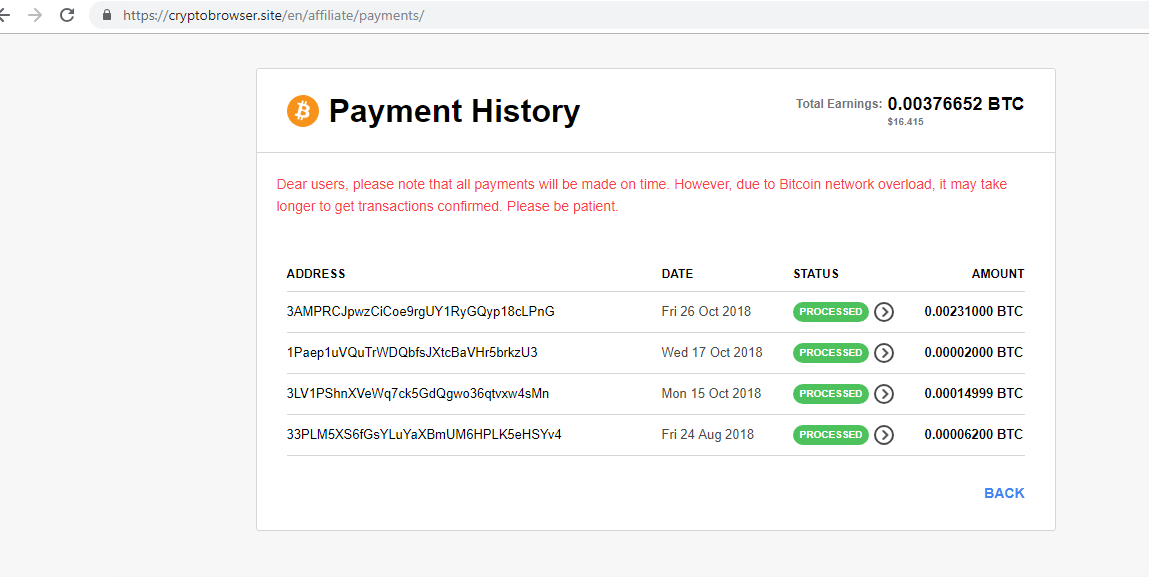Image resolution: width=1149 pixels, height=577 pixels.
Task: Click the browser forward arrow
Action: point(34,15)
